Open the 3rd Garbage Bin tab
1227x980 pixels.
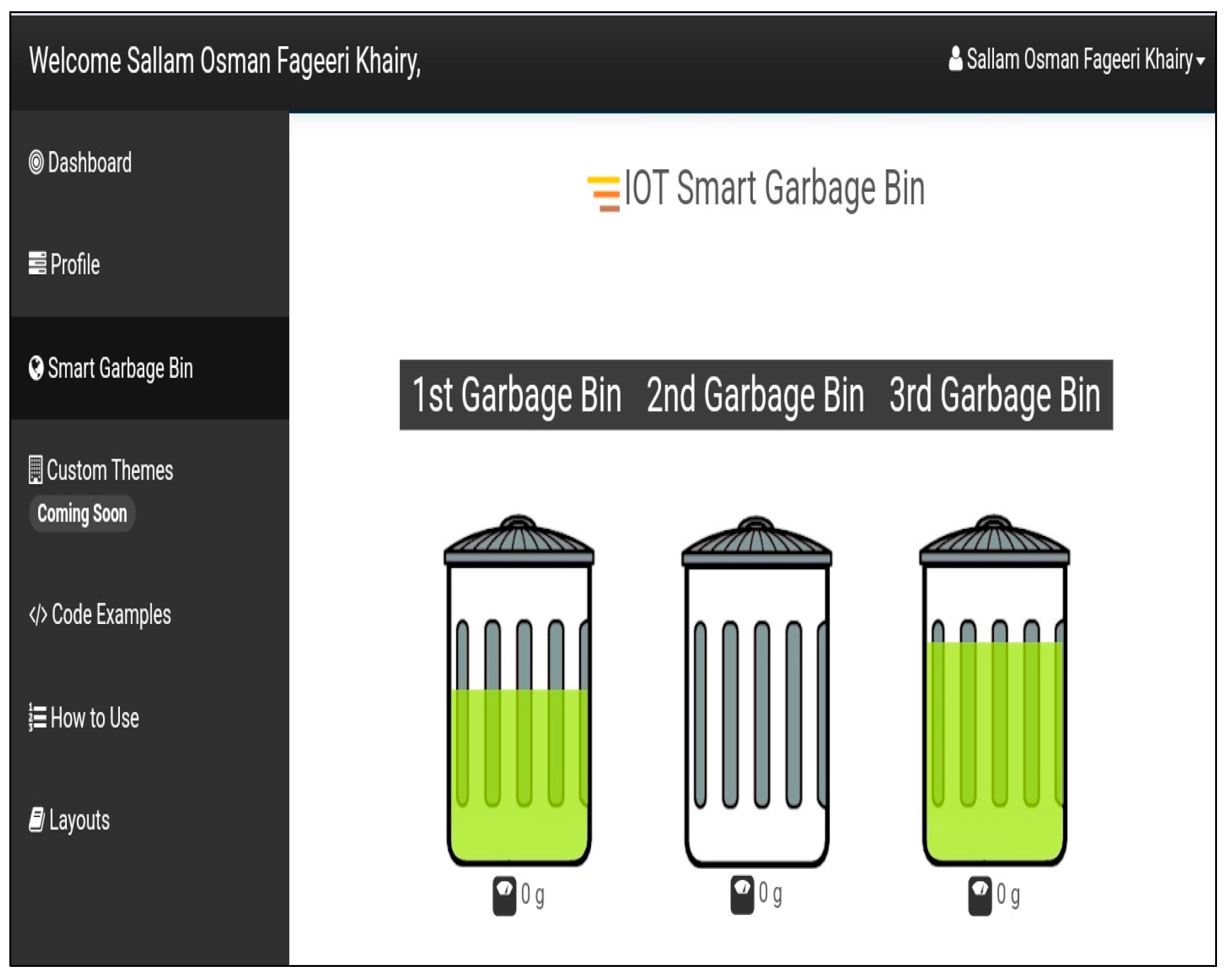(995, 395)
